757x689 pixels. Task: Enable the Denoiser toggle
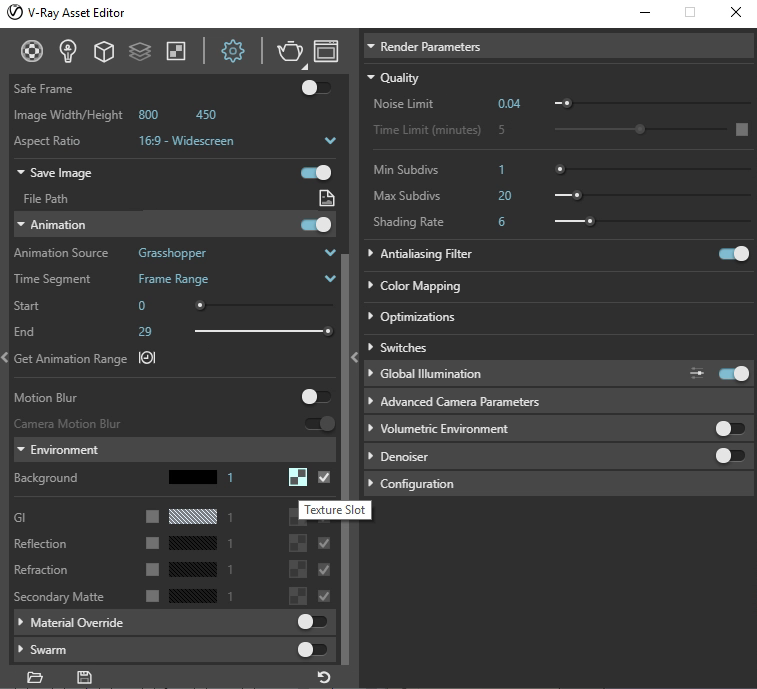pos(730,456)
